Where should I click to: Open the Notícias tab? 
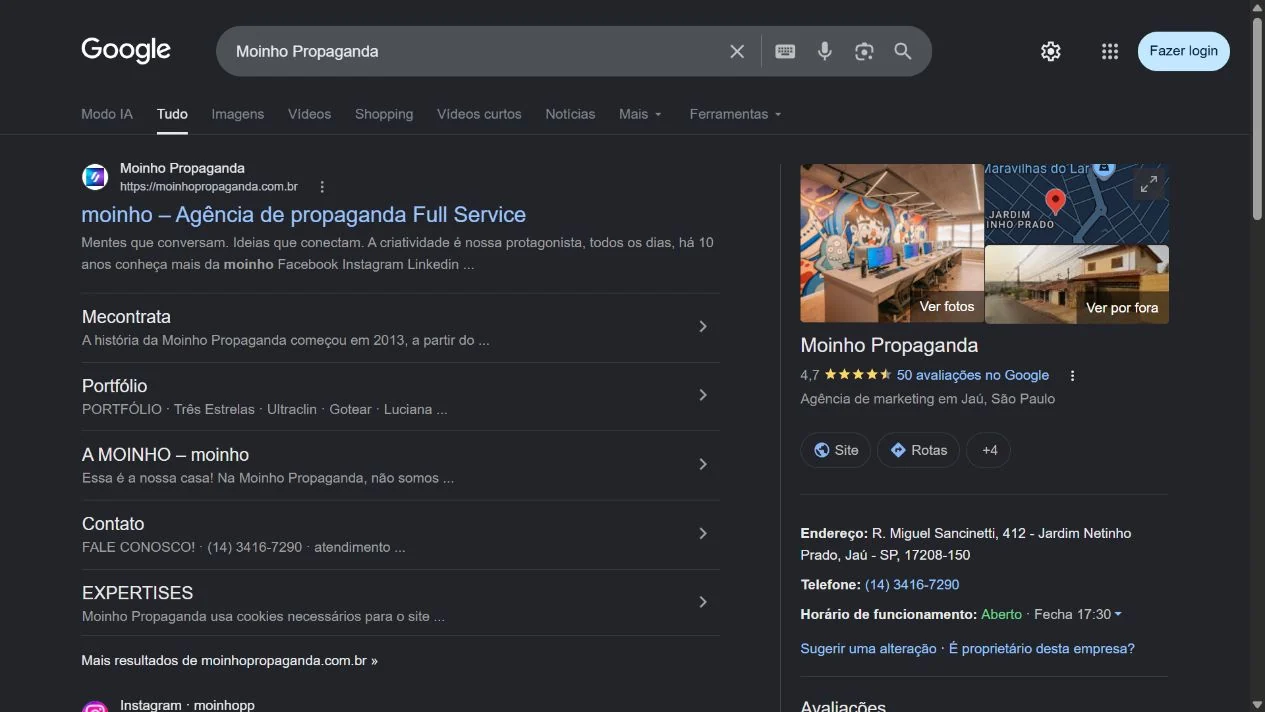click(570, 114)
